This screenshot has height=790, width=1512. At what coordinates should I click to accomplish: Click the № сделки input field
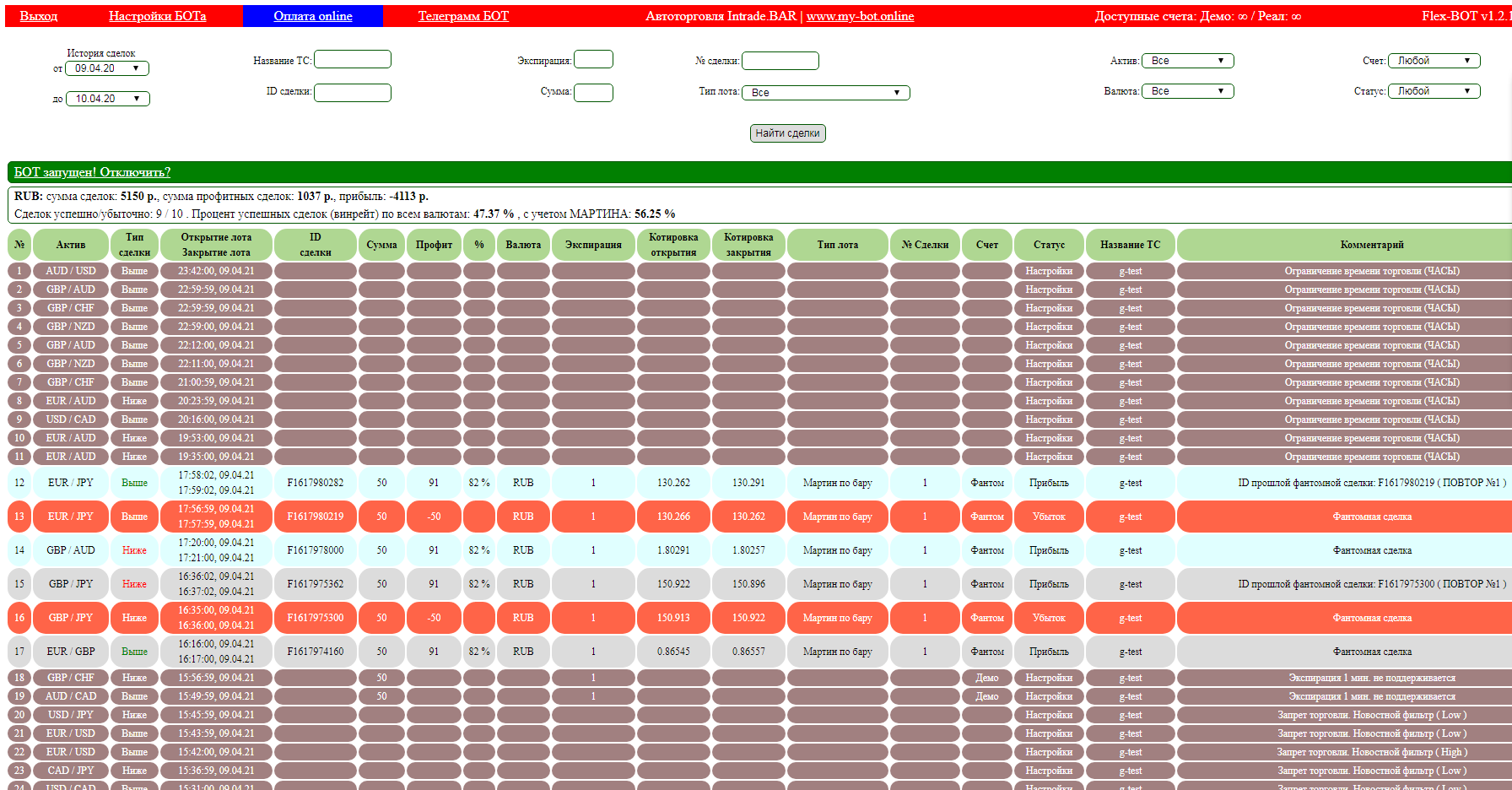pos(780,61)
